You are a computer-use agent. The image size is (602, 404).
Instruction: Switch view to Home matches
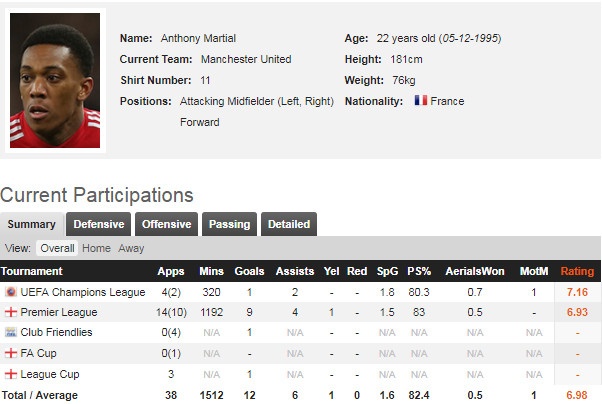[x=97, y=248]
